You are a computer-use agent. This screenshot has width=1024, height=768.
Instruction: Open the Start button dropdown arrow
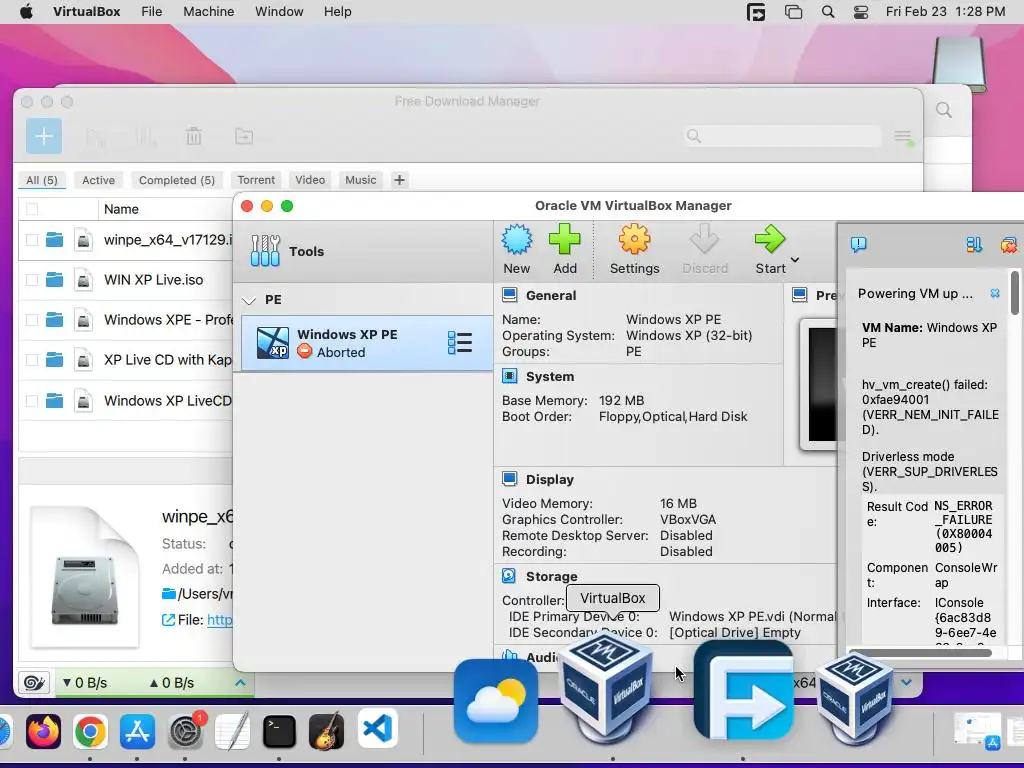pos(795,260)
